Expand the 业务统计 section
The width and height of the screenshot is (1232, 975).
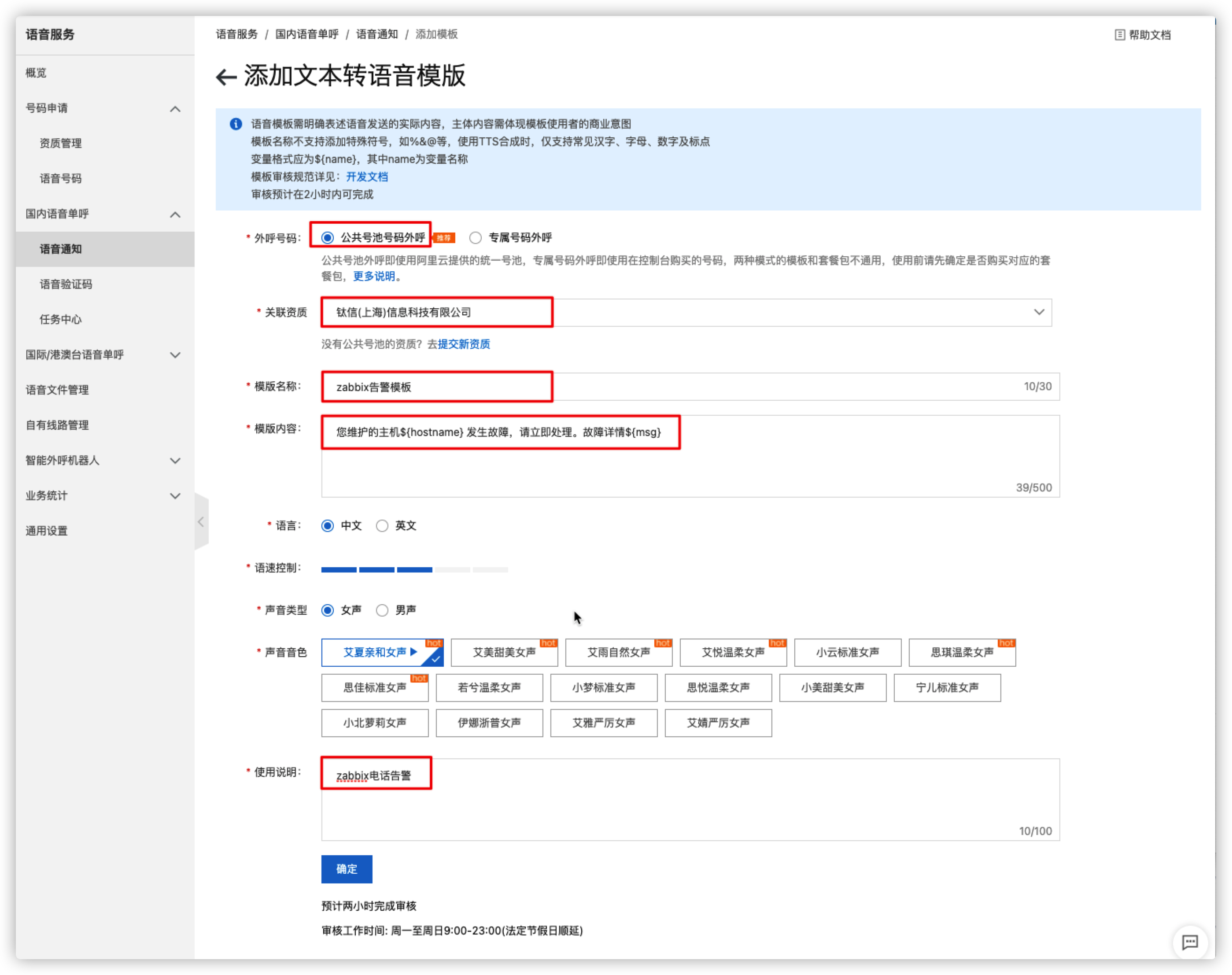coord(175,496)
